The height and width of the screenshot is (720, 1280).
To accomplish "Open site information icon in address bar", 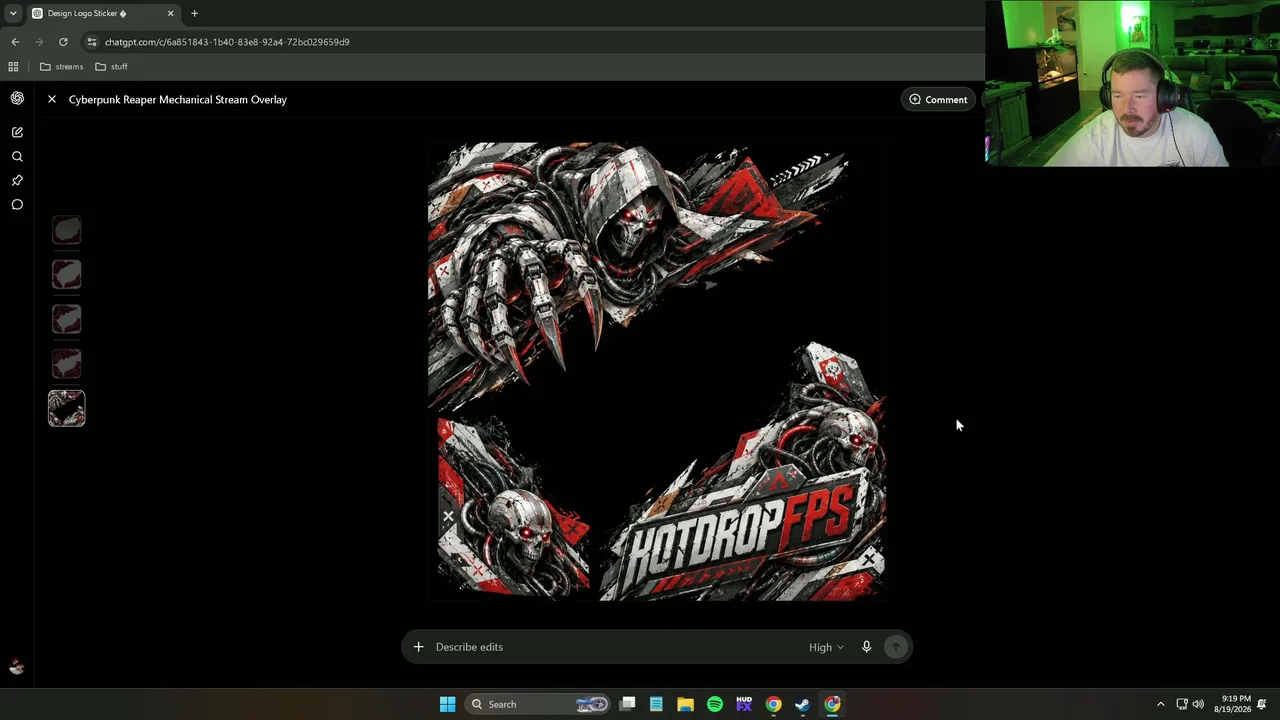I will tap(92, 42).
